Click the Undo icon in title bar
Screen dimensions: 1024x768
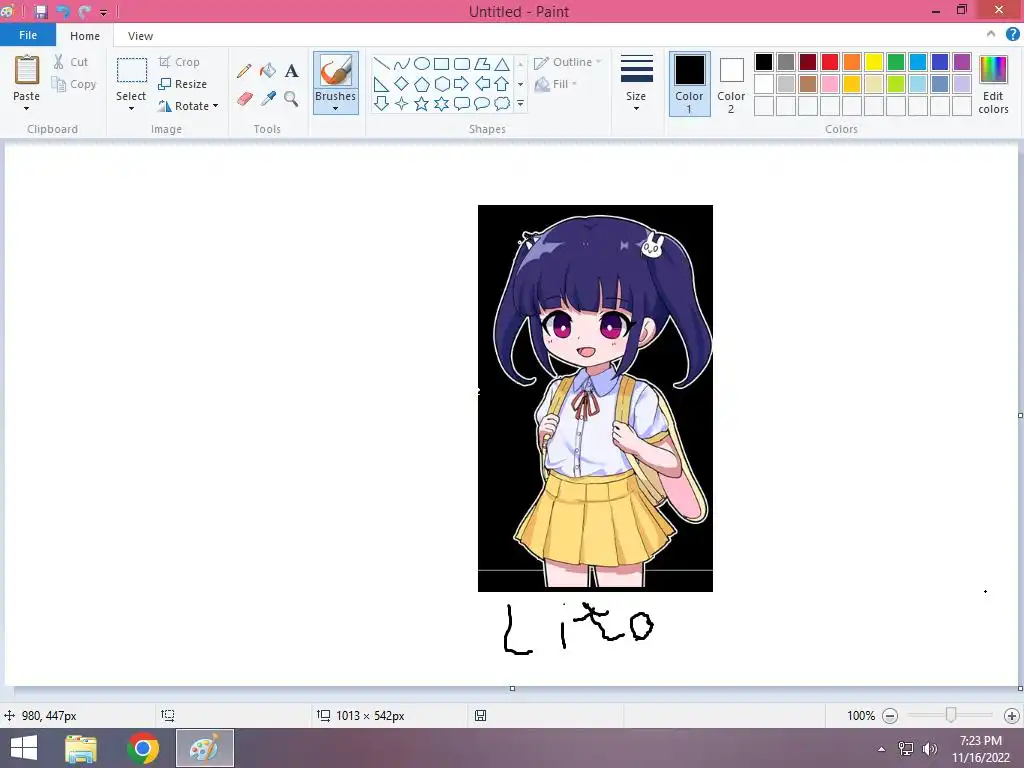pos(63,12)
